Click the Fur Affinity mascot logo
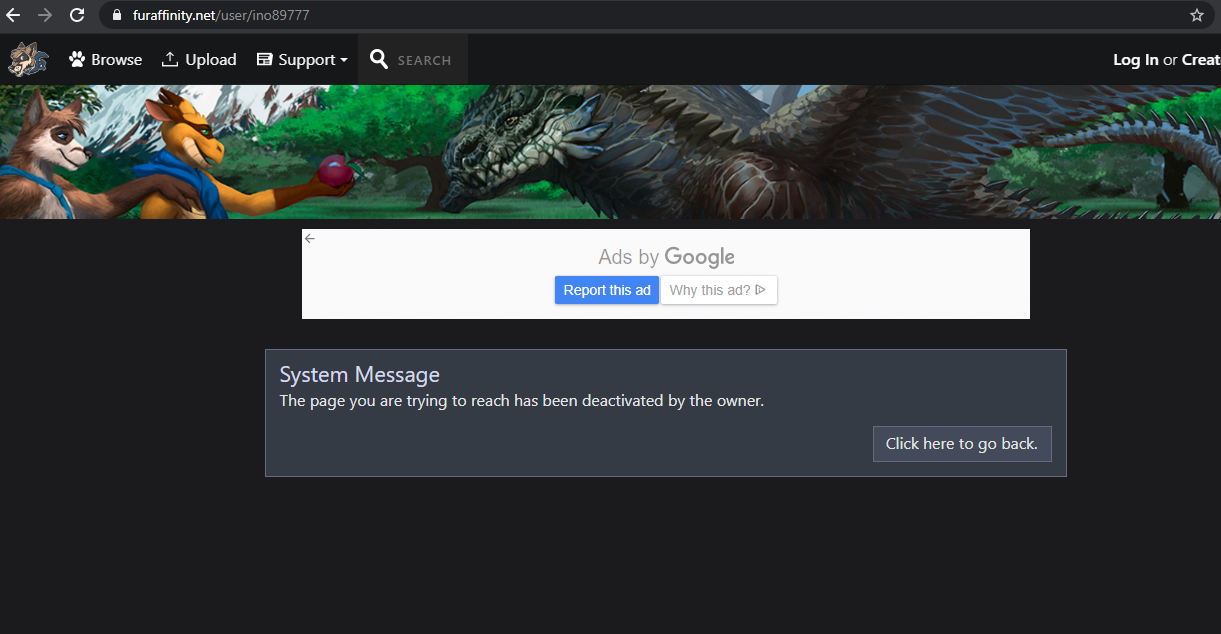 27,59
